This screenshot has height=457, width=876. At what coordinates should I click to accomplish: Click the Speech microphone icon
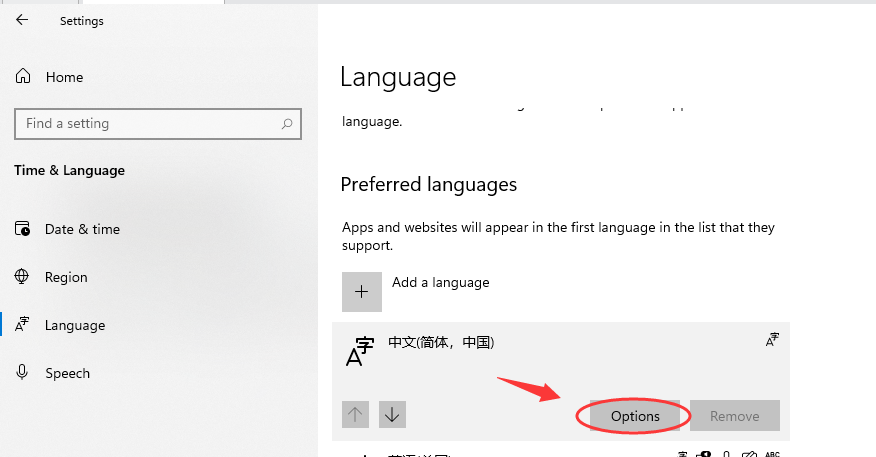23,373
